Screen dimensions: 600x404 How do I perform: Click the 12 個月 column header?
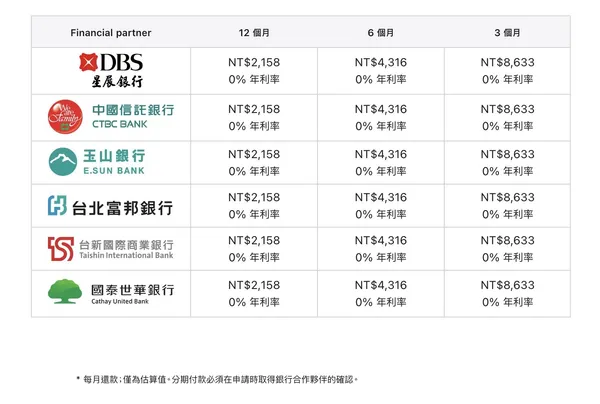coord(254,32)
